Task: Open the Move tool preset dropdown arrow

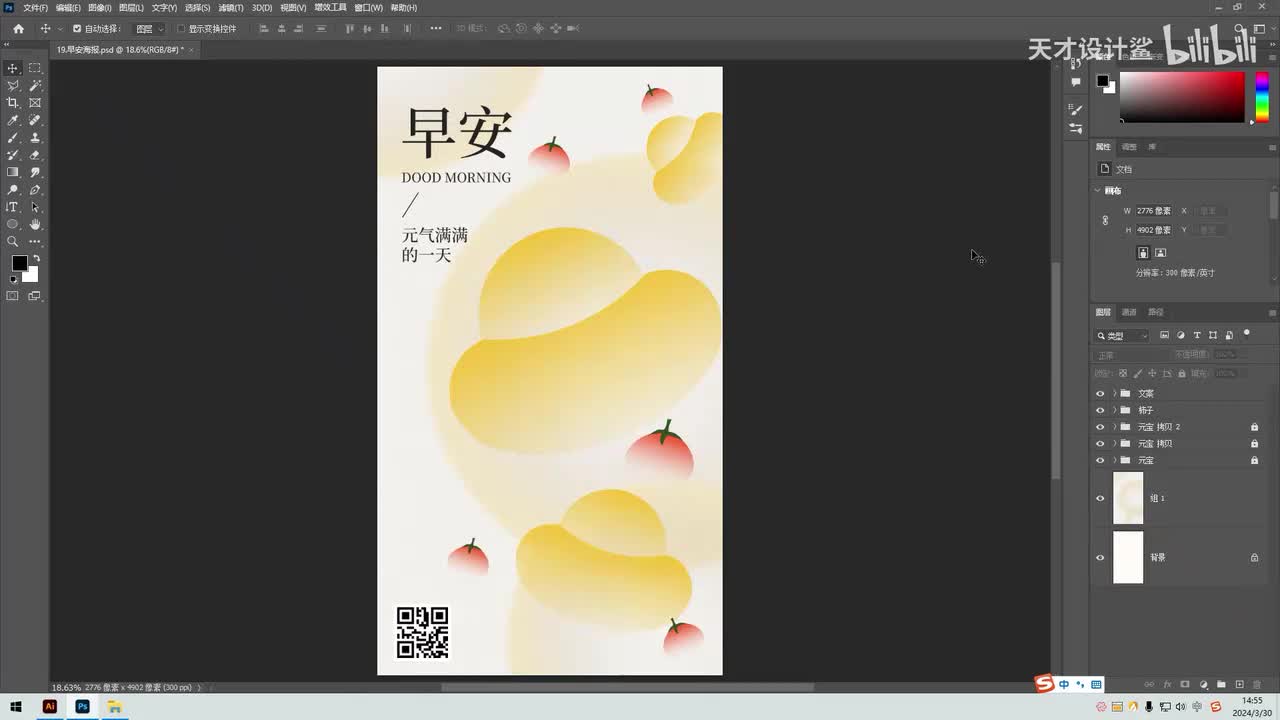Action: pos(60,29)
